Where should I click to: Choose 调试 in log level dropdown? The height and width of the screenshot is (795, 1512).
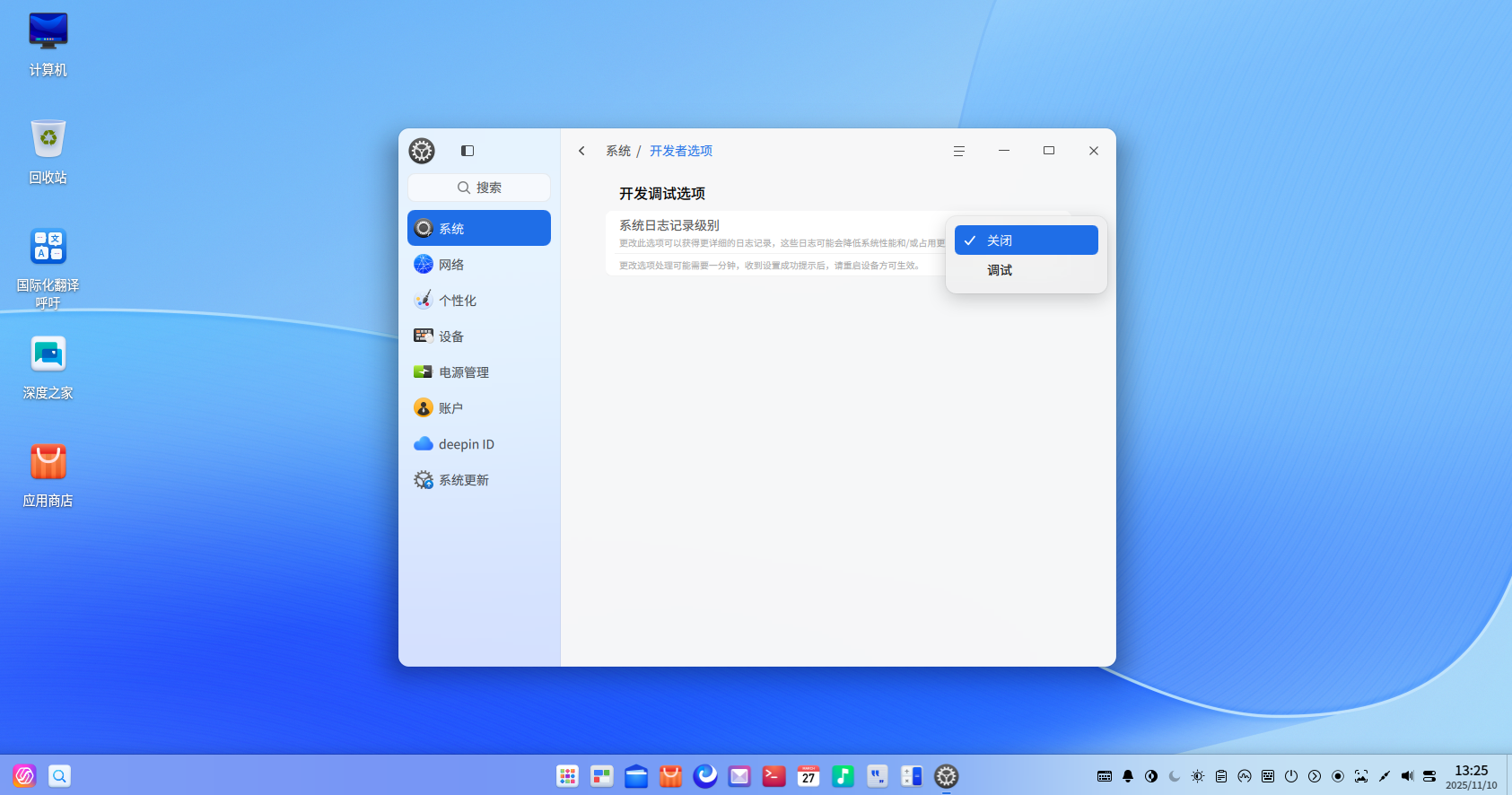1027,270
